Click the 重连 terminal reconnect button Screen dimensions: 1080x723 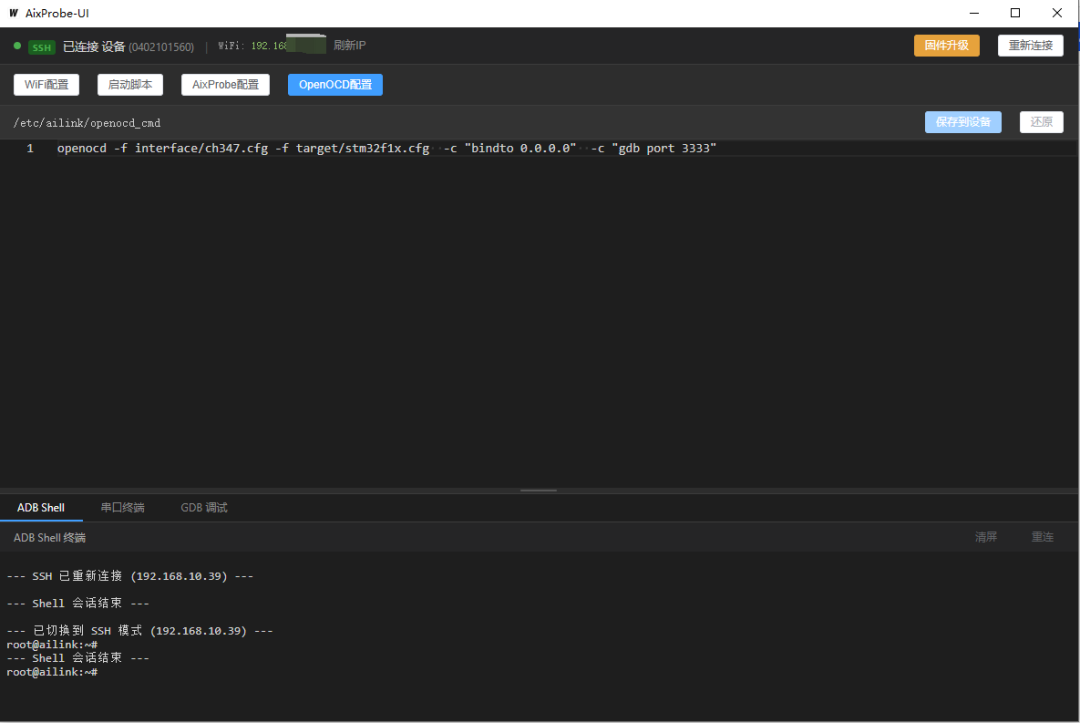(x=1042, y=537)
